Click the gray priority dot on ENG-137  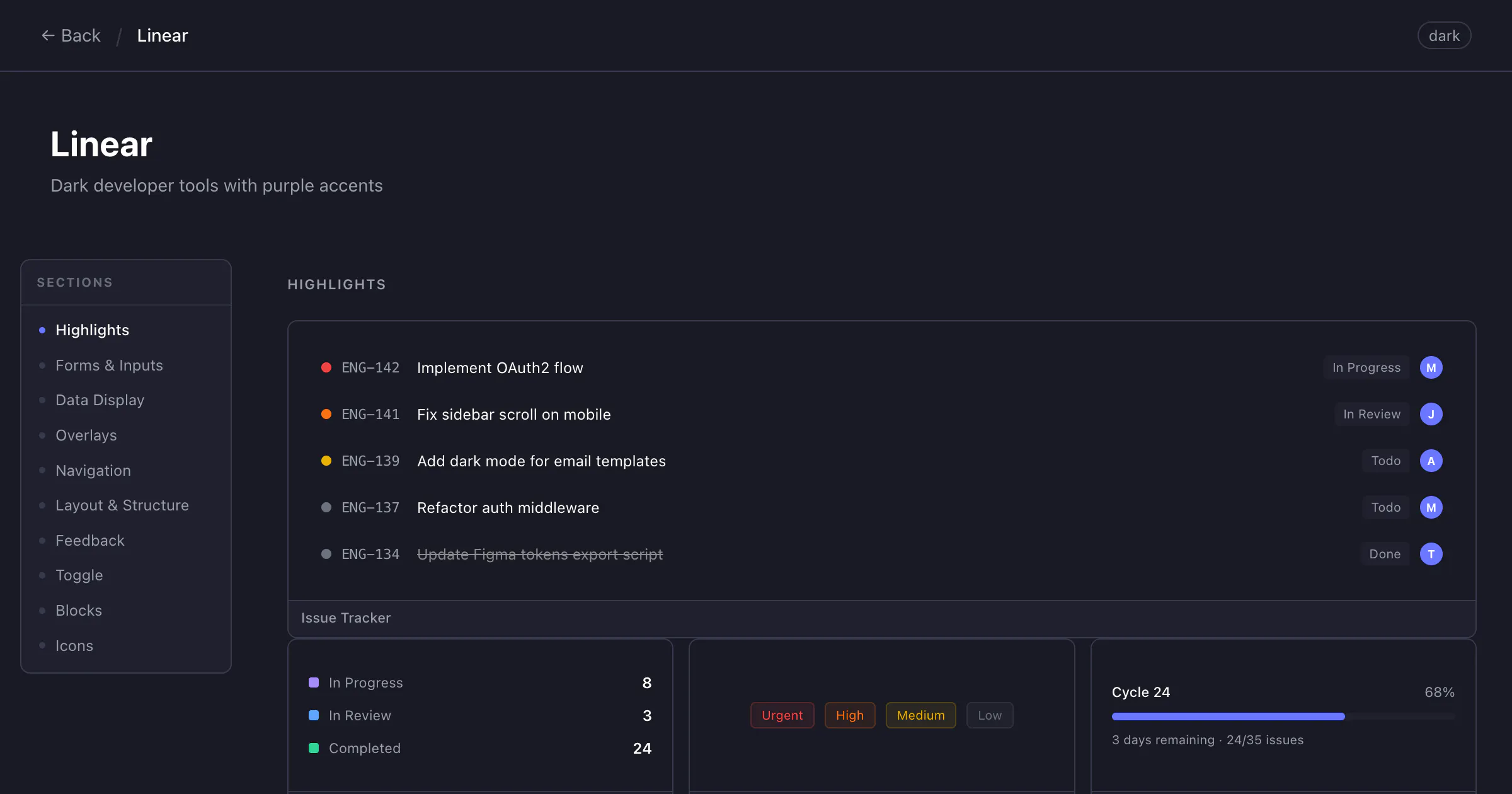click(326, 507)
